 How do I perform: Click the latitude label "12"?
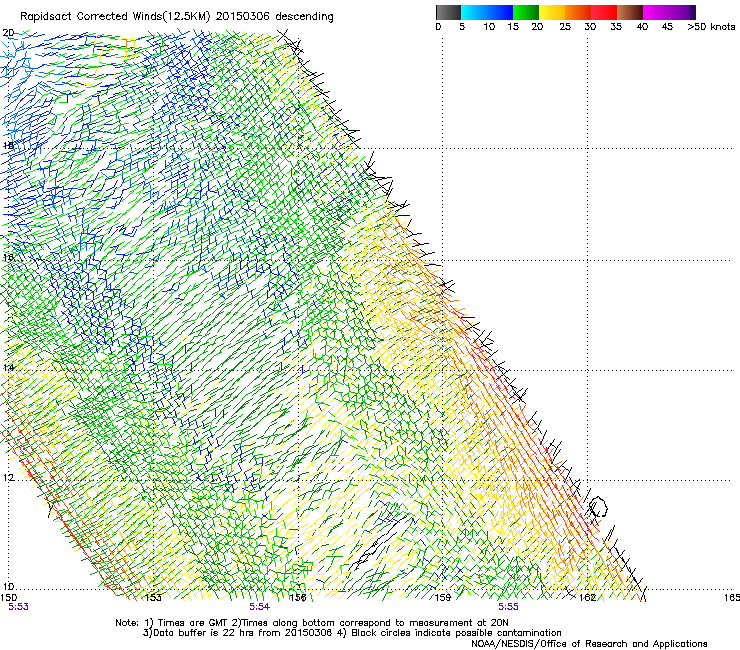8,478
